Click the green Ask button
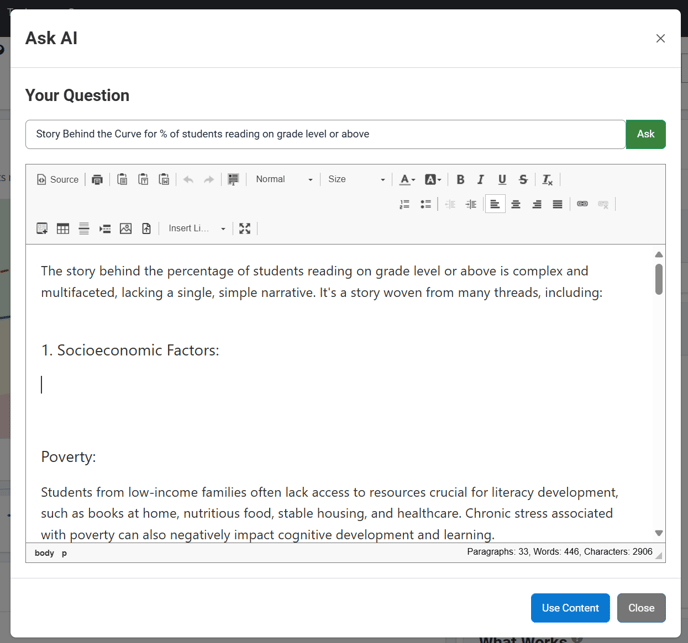 point(645,134)
